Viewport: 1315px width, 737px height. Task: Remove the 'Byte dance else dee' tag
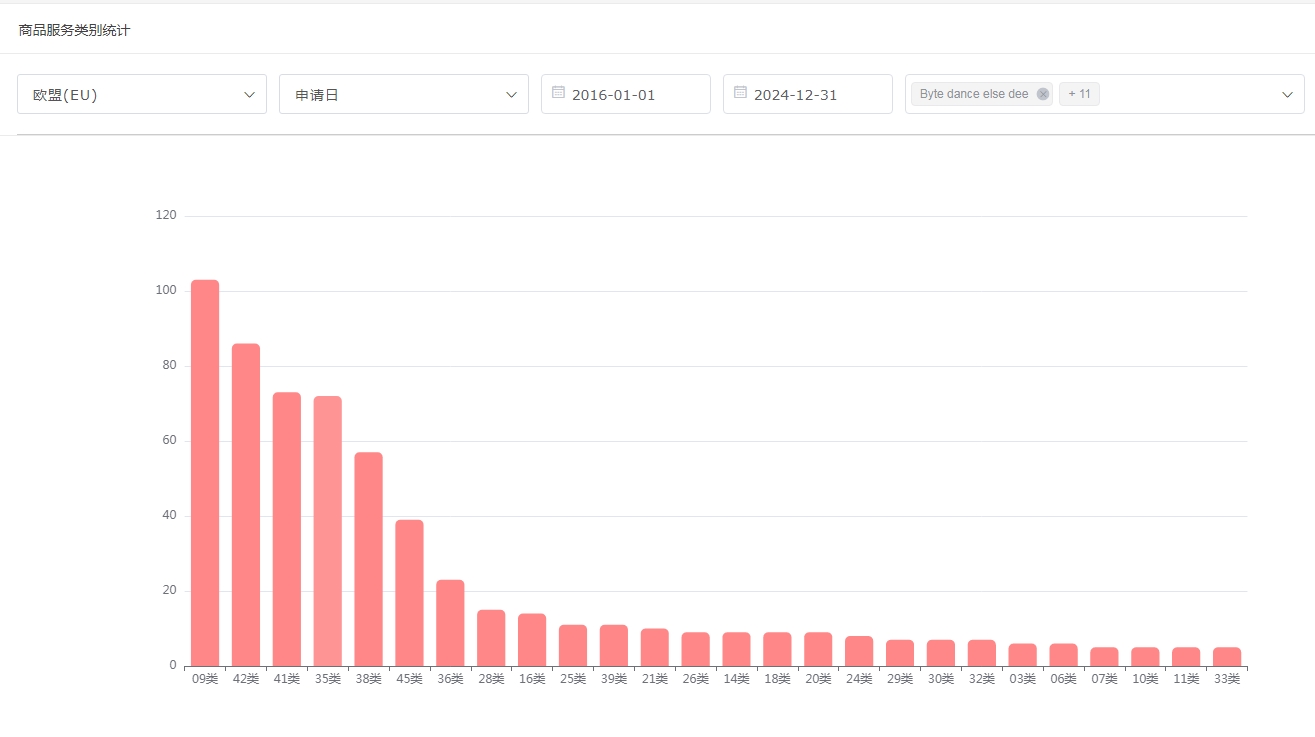click(x=1043, y=94)
